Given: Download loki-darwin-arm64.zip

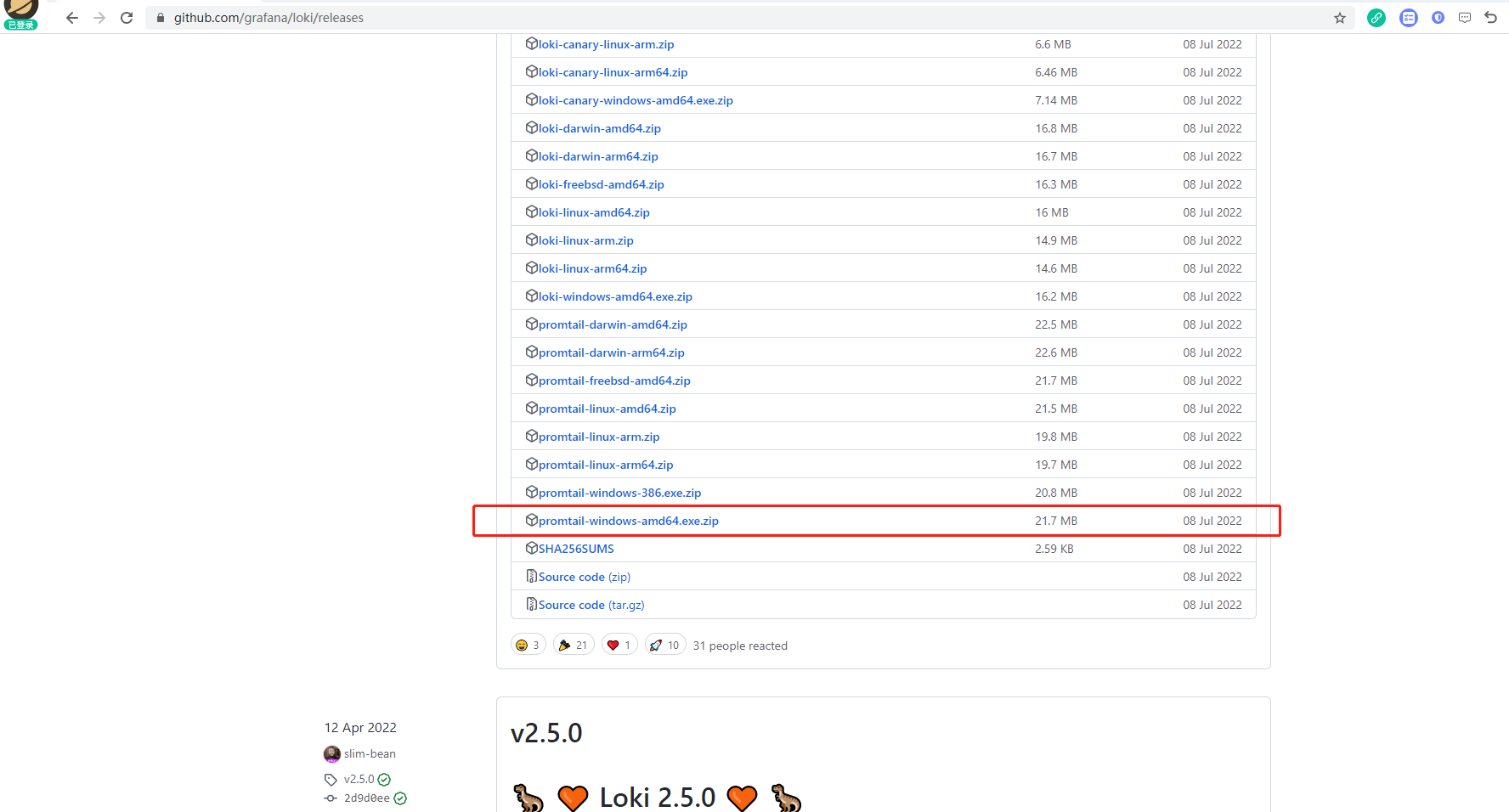Looking at the screenshot, I should pyautogui.click(x=598, y=156).
